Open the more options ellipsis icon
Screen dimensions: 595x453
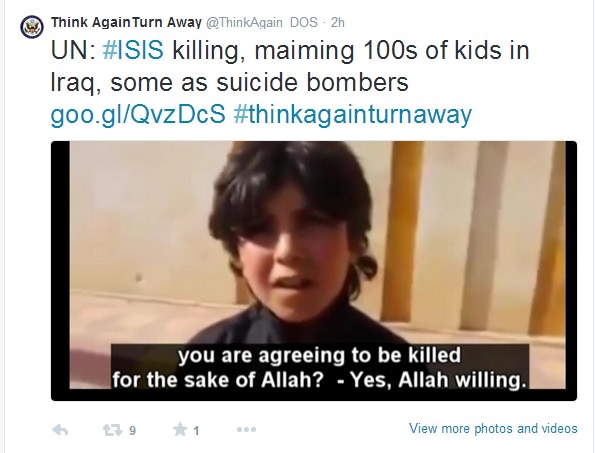(246, 430)
